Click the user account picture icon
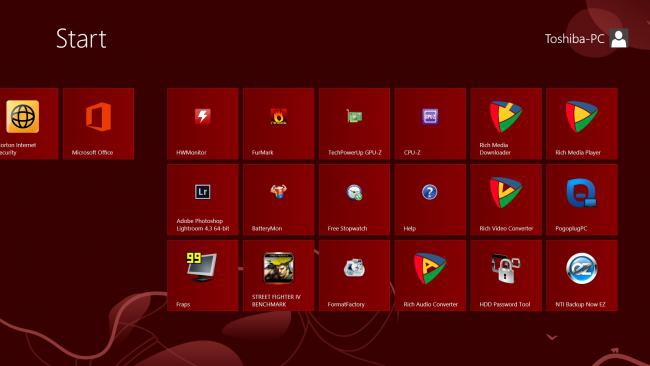The height and width of the screenshot is (366, 650). tap(619, 39)
